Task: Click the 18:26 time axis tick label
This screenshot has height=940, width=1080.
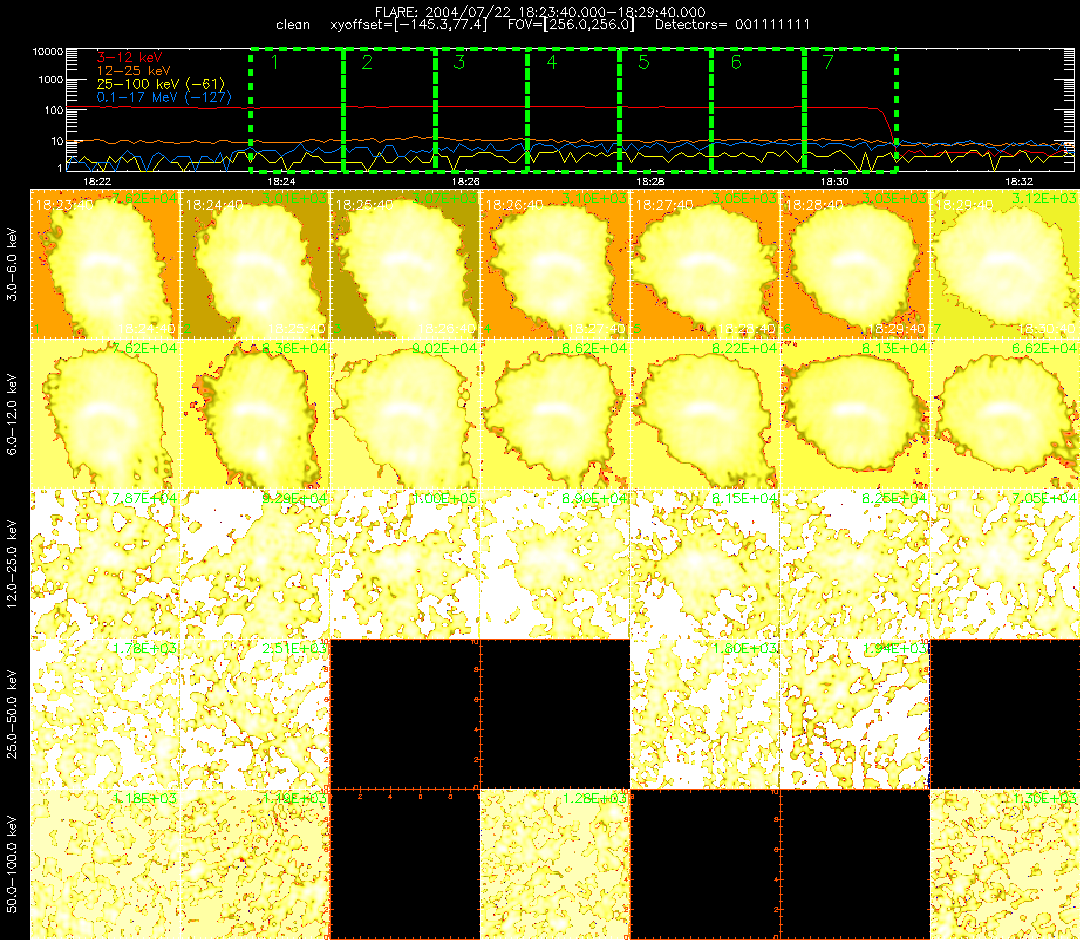Action: (x=466, y=182)
